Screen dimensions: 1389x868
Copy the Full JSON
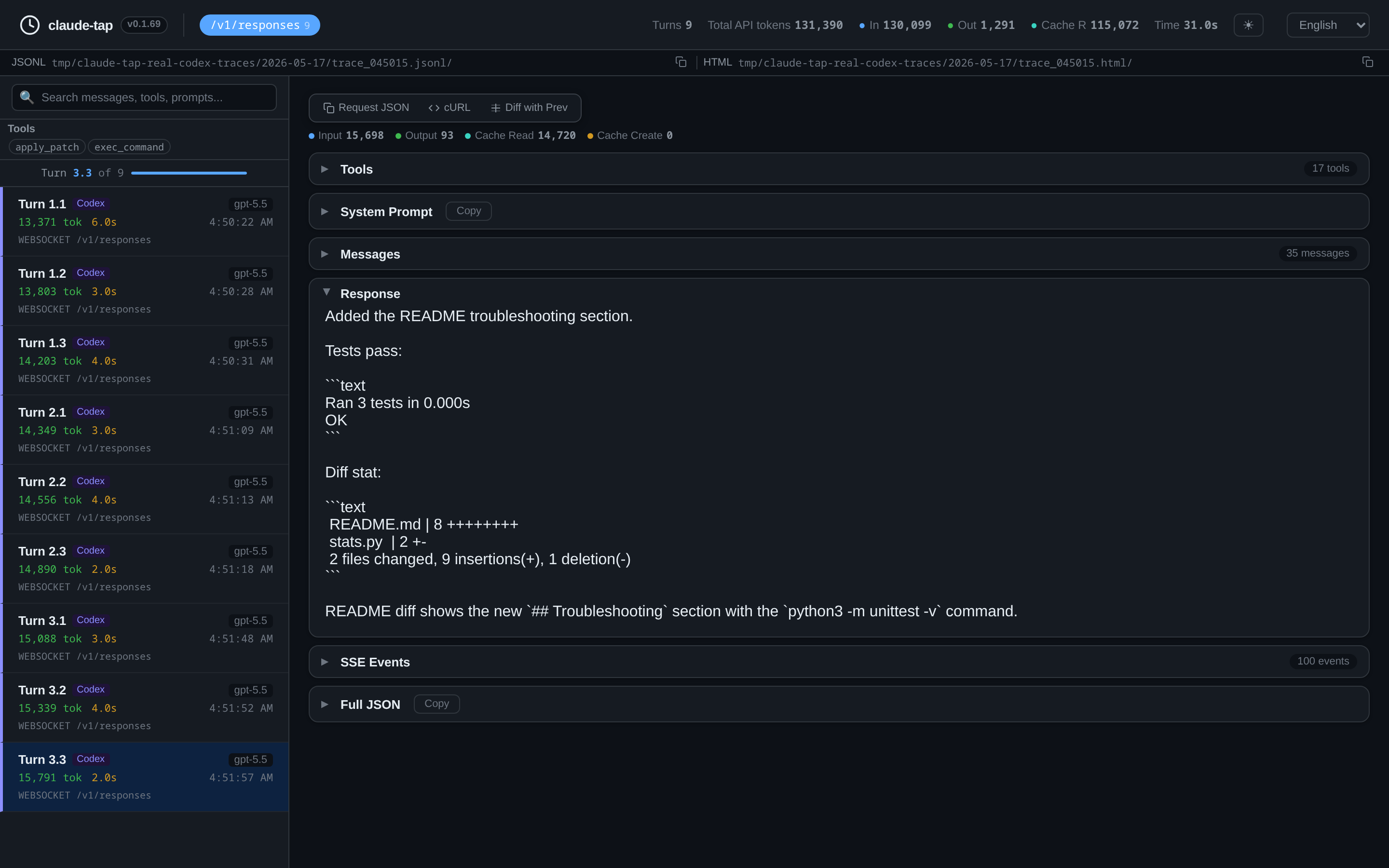(x=437, y=704)
